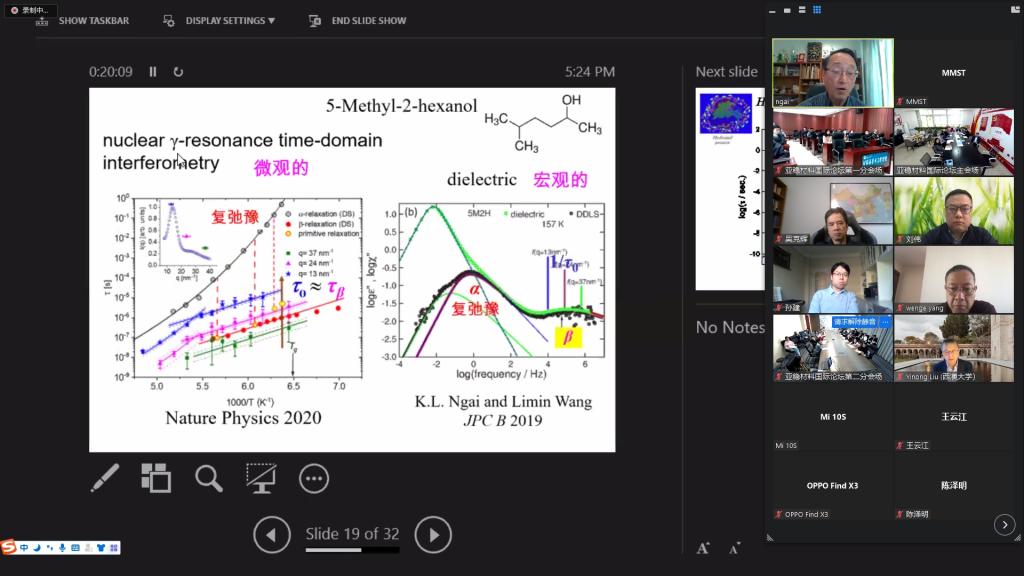Increase the notes text size

[x=703, y=547]
